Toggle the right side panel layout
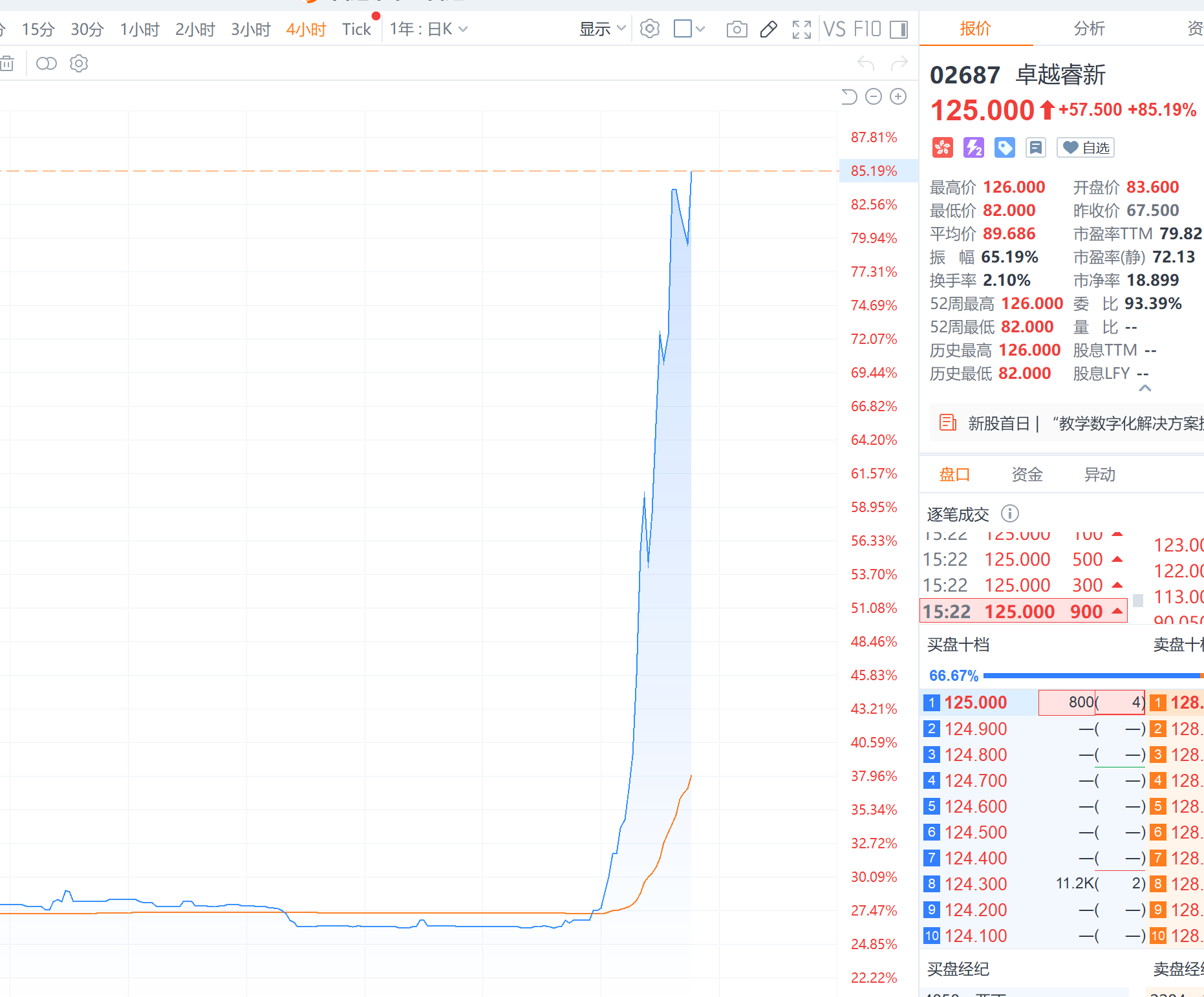 [899, 29]
